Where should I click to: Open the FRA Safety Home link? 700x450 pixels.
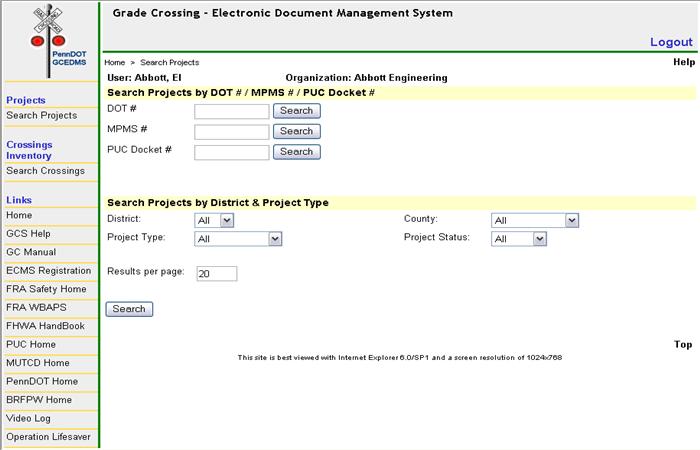click(x=46, y=289)
